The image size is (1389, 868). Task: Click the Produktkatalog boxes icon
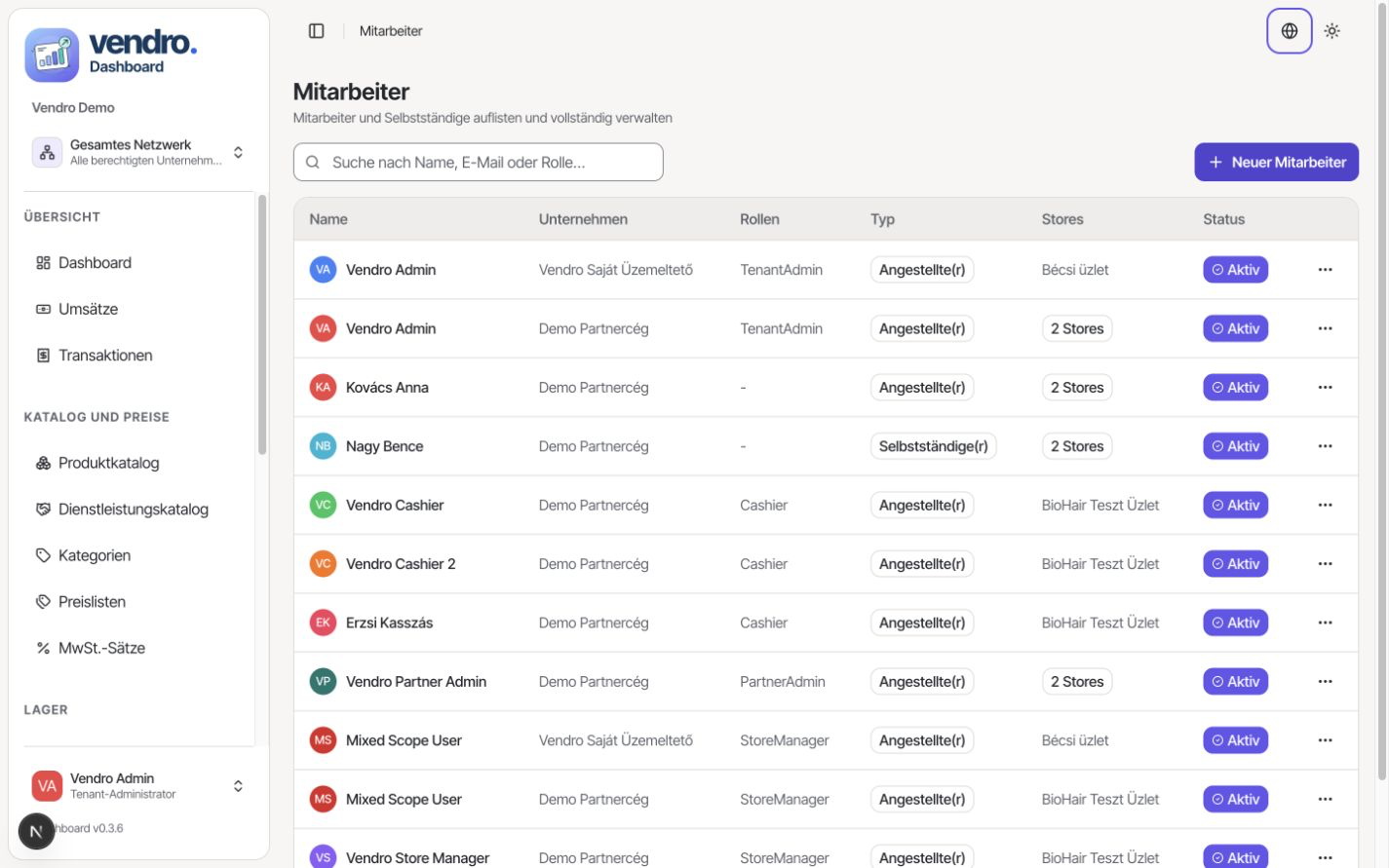[x=43, y=463]
